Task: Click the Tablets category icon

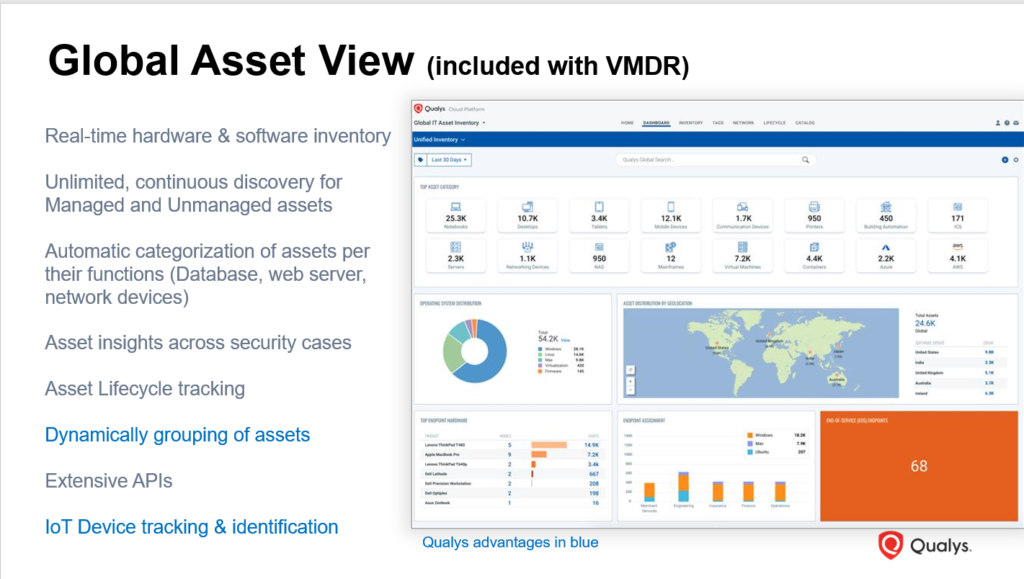Action: pyautogui.click(x=599, y=207)
